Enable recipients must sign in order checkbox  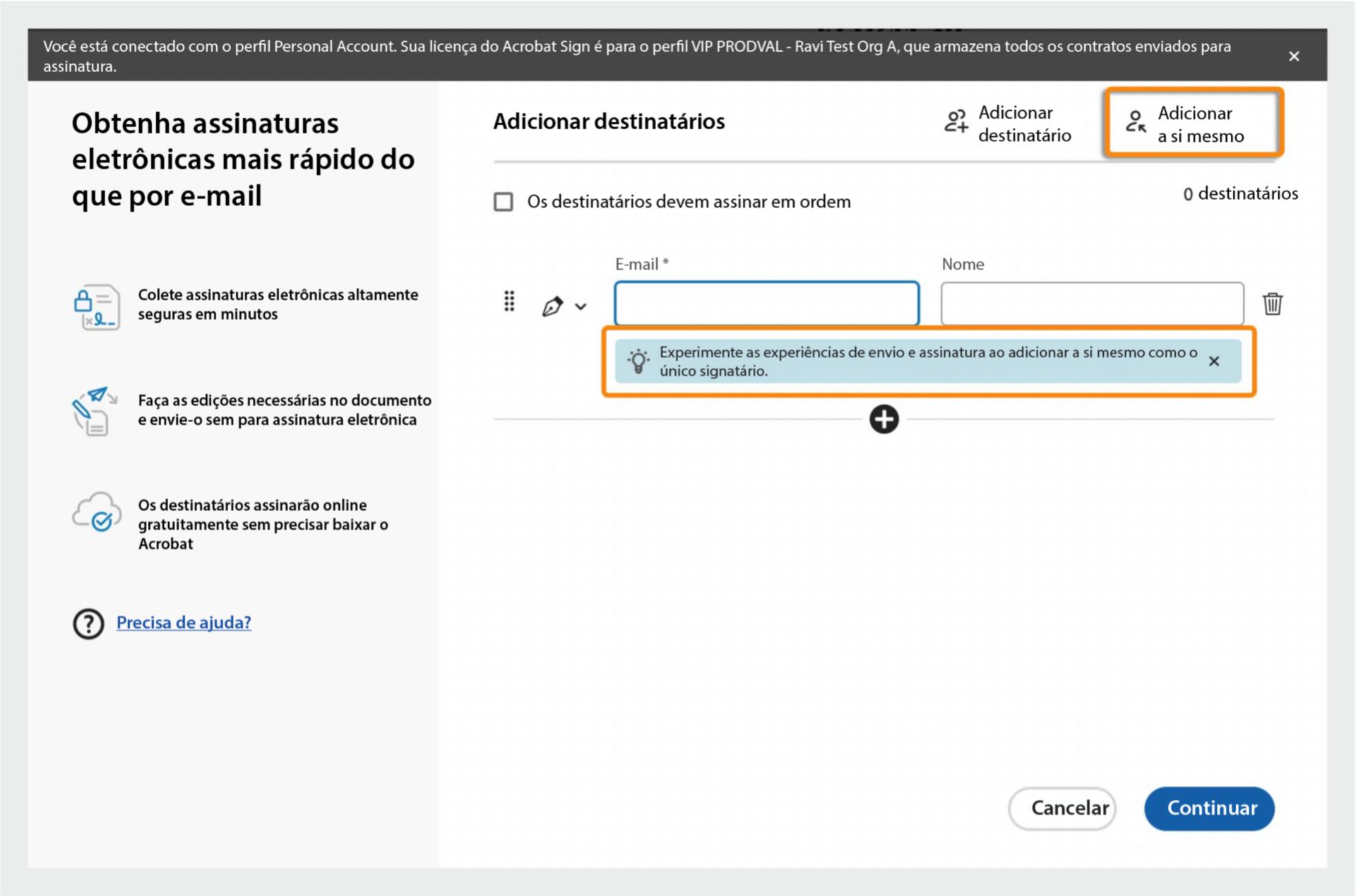tap(504, 202)
